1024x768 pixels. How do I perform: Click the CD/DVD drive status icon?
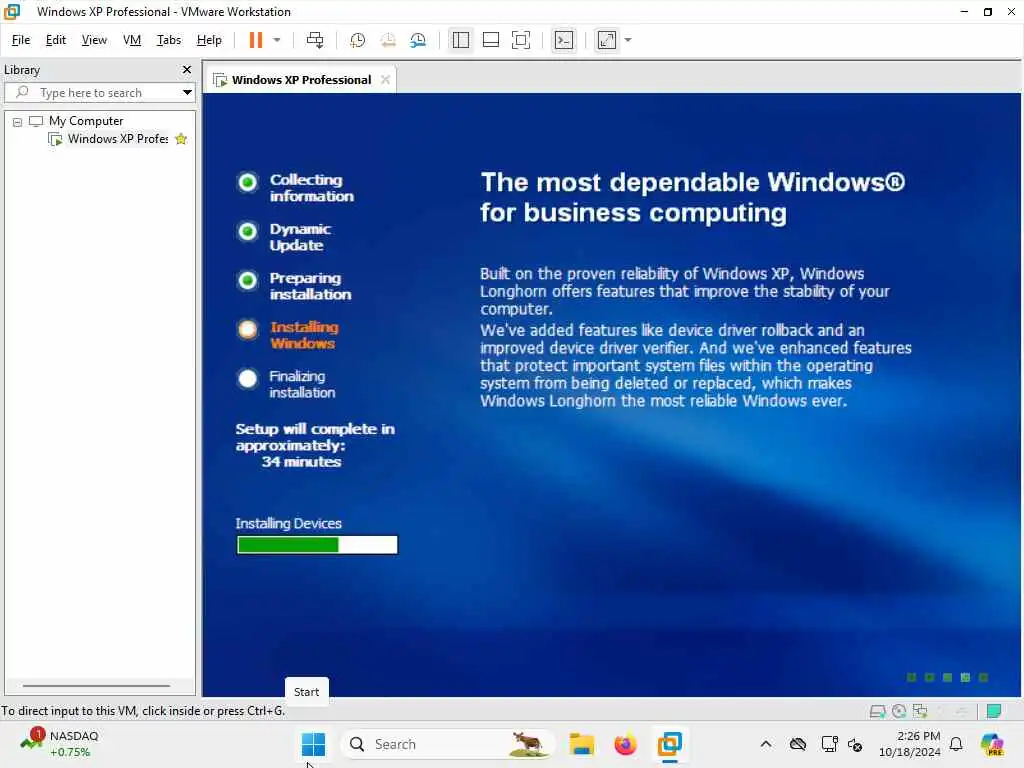pos(899,711)
